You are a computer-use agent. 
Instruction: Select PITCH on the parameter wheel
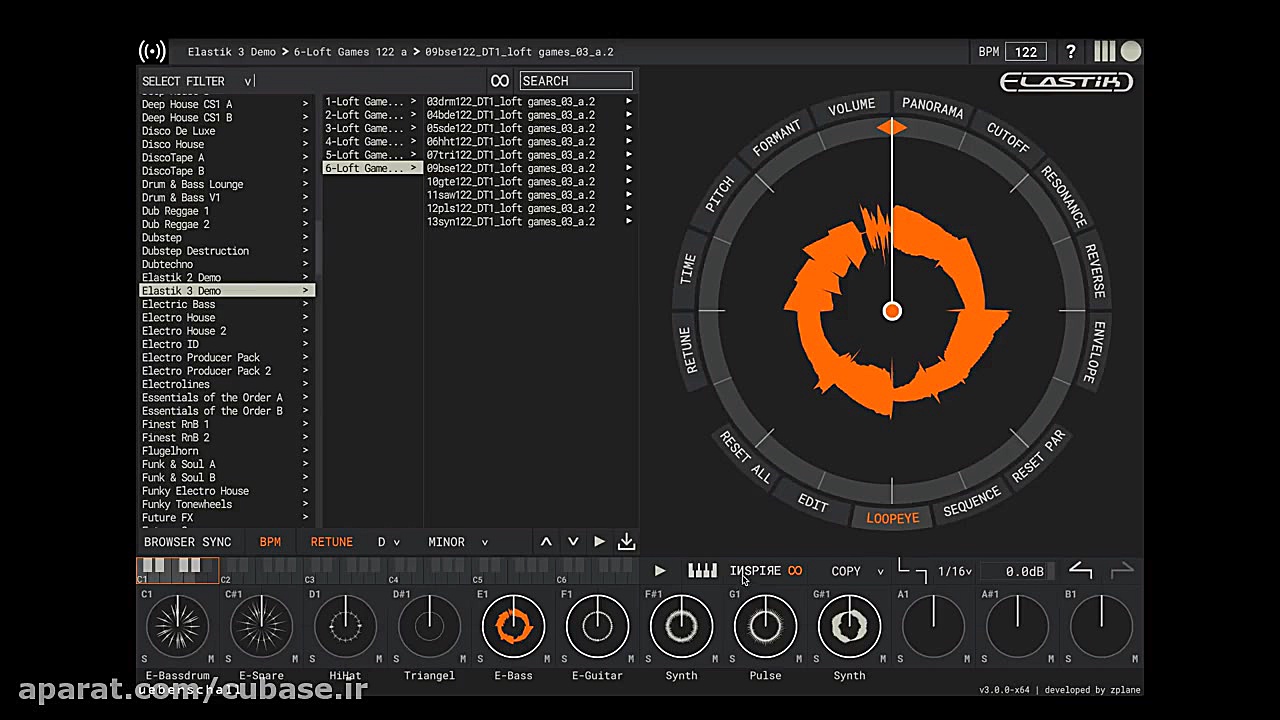[x=720, y=194]
